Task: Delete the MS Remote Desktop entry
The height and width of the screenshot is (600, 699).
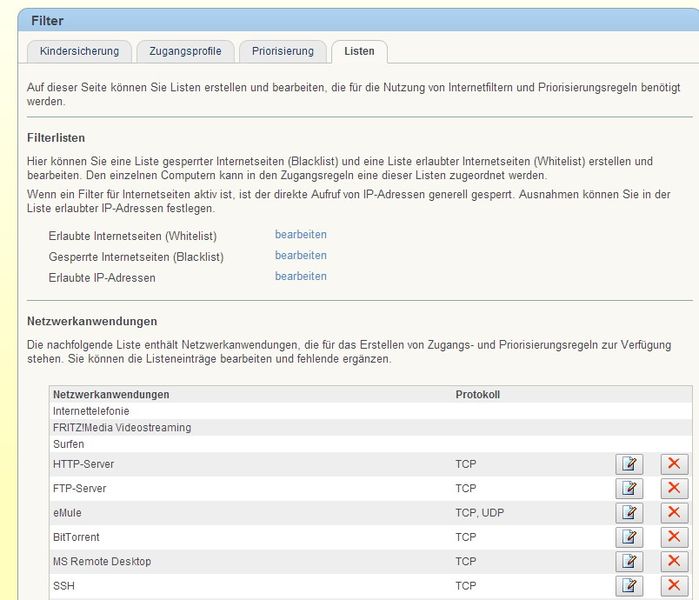Action: click(x=674, y=562)
